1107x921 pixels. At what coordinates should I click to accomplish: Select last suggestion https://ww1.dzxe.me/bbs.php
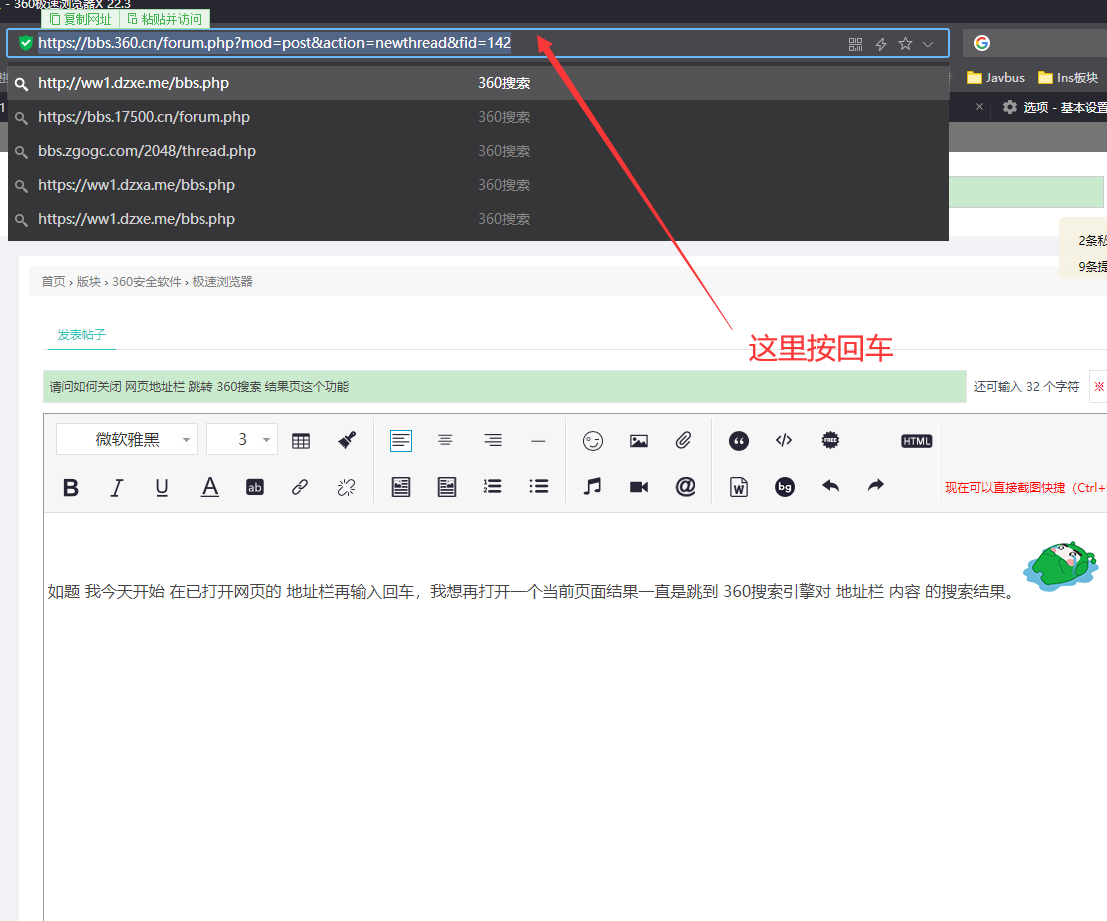click(x=478, y=219)
